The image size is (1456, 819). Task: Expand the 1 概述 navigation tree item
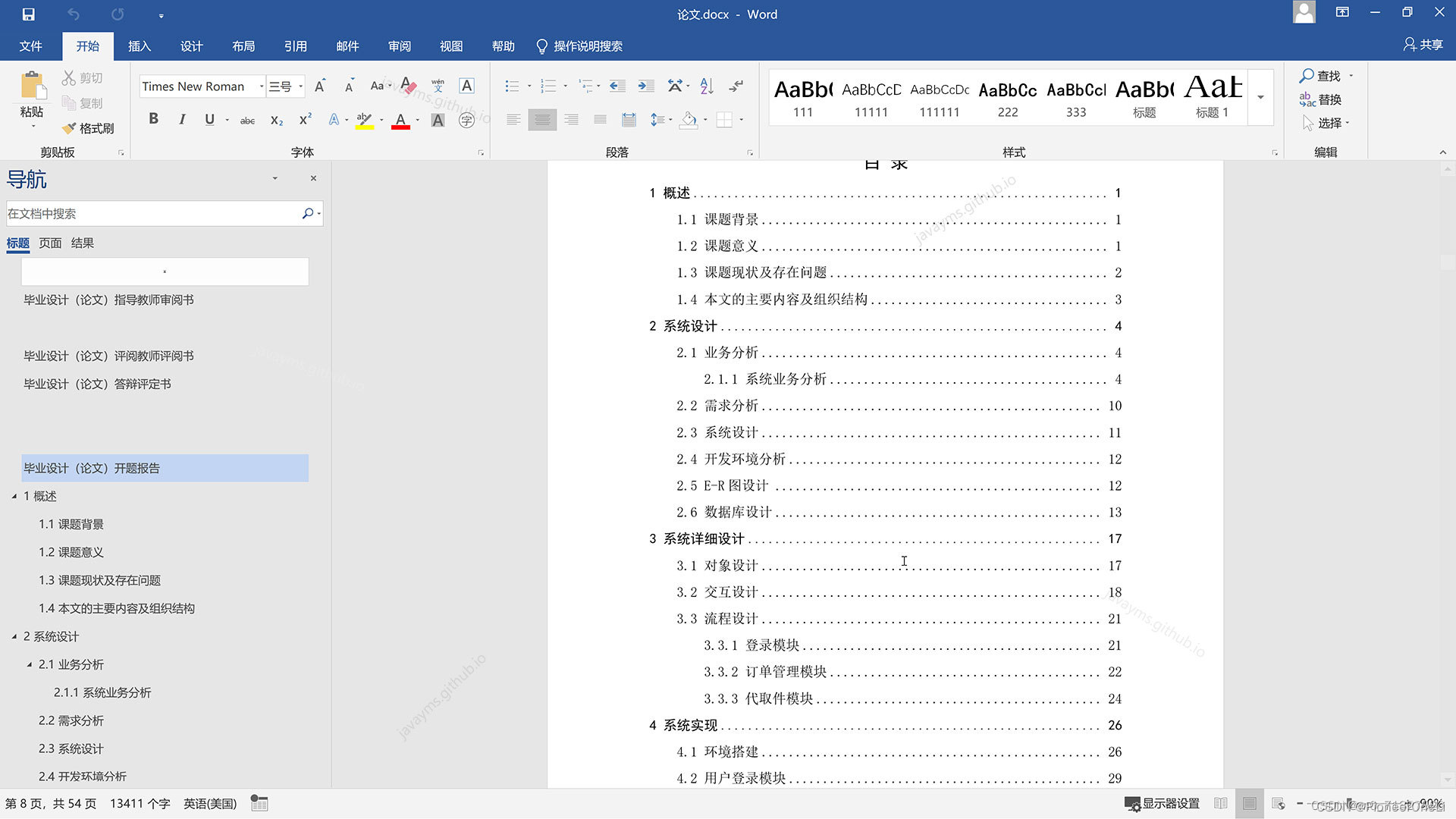(14, 496)
